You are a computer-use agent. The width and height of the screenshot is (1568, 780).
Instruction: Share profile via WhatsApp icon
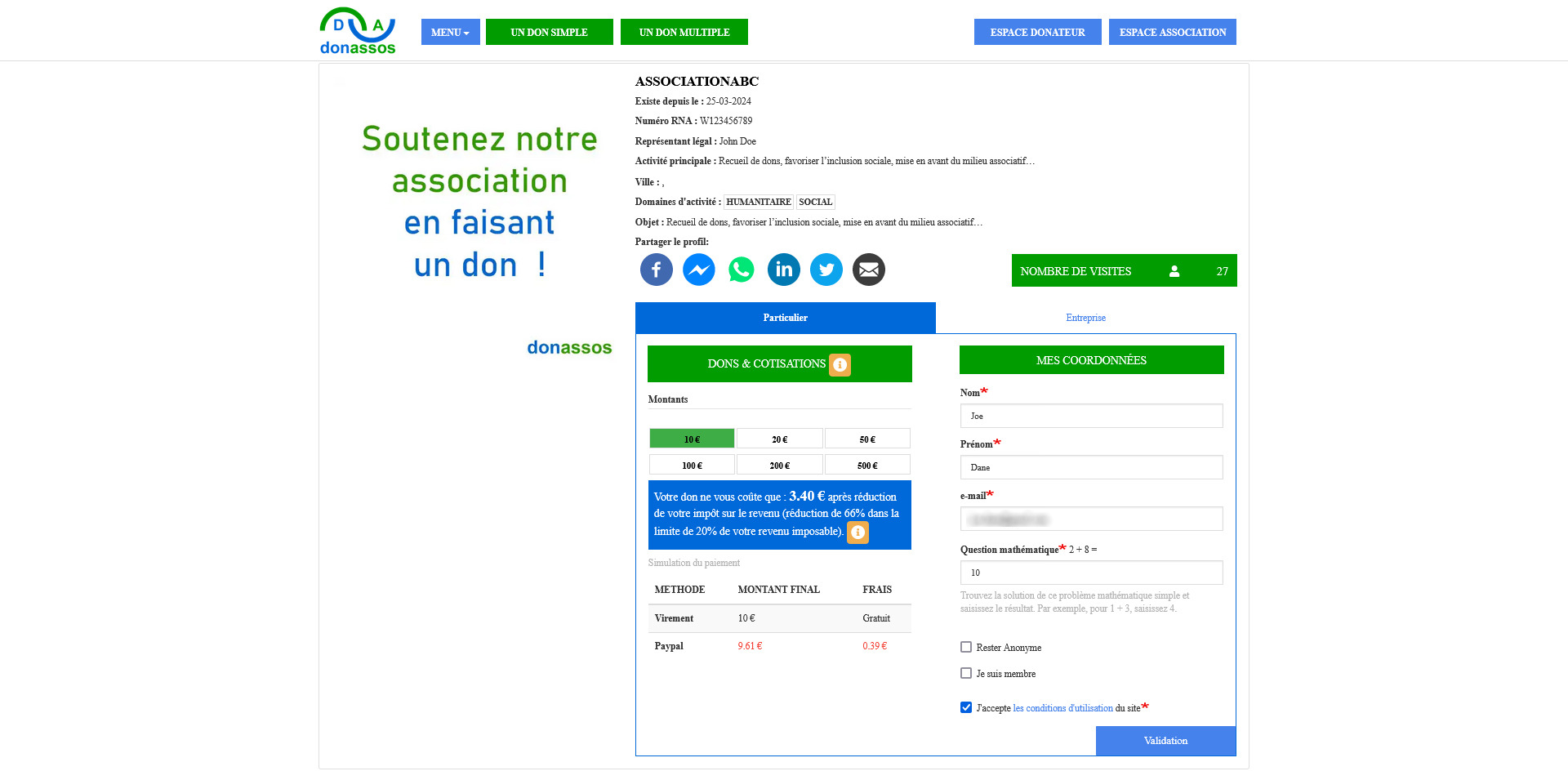[741, 270]
